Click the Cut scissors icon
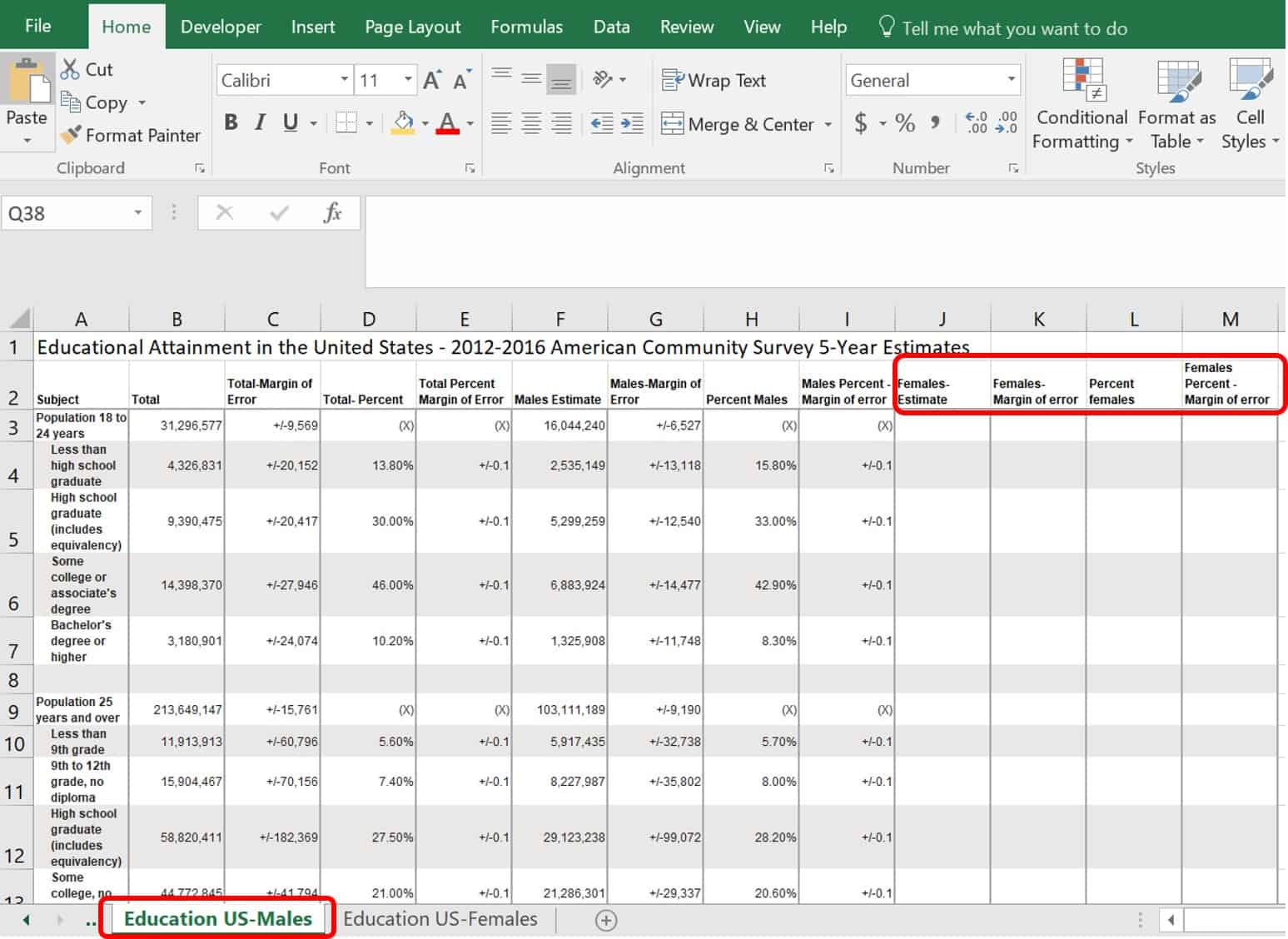Screen dimensions: 1288x939 click(71, 70)
